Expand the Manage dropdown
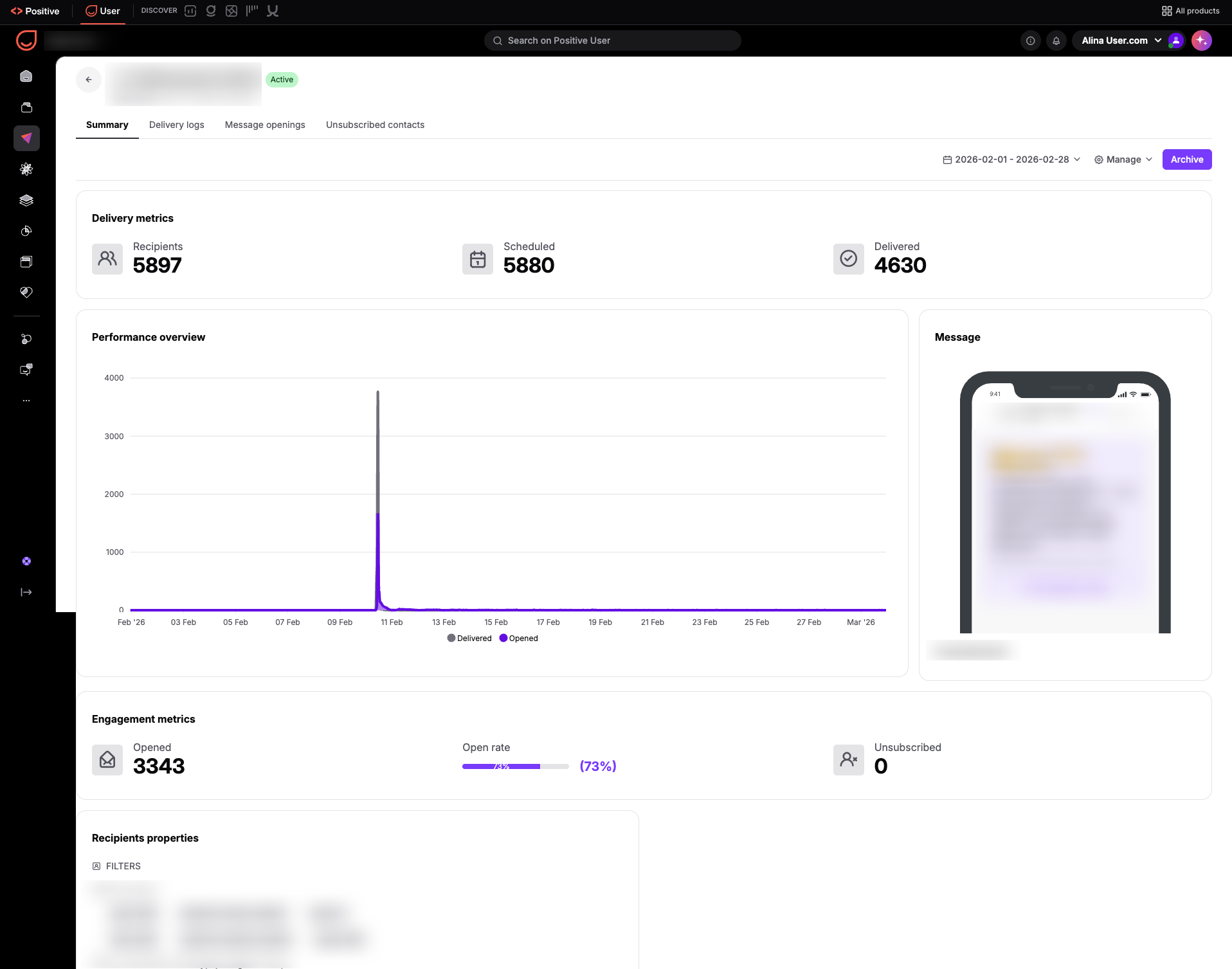The height and width of the screenshot is (969, 1232). click(1123, 159)
